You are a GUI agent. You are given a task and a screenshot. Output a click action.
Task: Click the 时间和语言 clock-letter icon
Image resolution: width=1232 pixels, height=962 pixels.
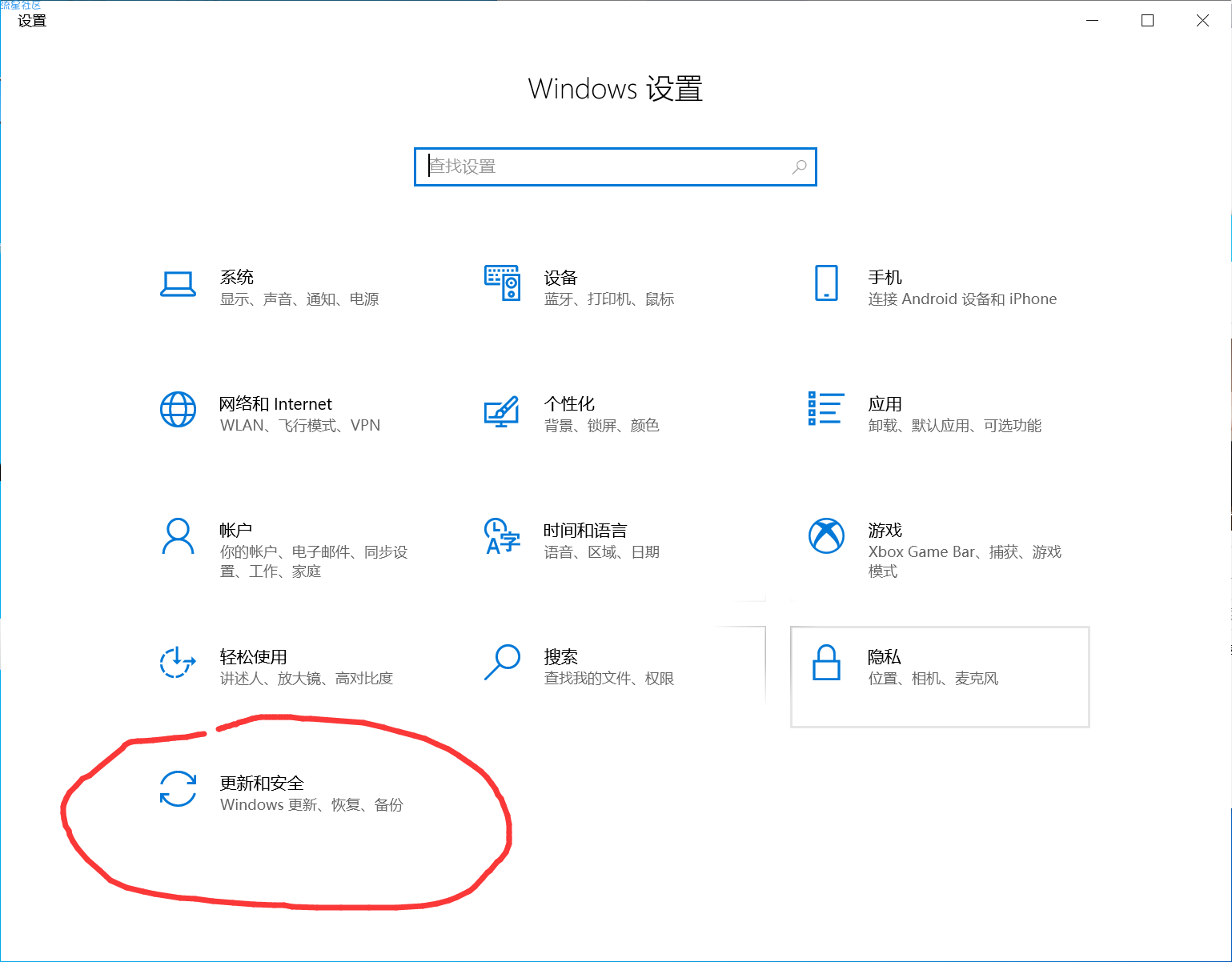click(502, 536)
